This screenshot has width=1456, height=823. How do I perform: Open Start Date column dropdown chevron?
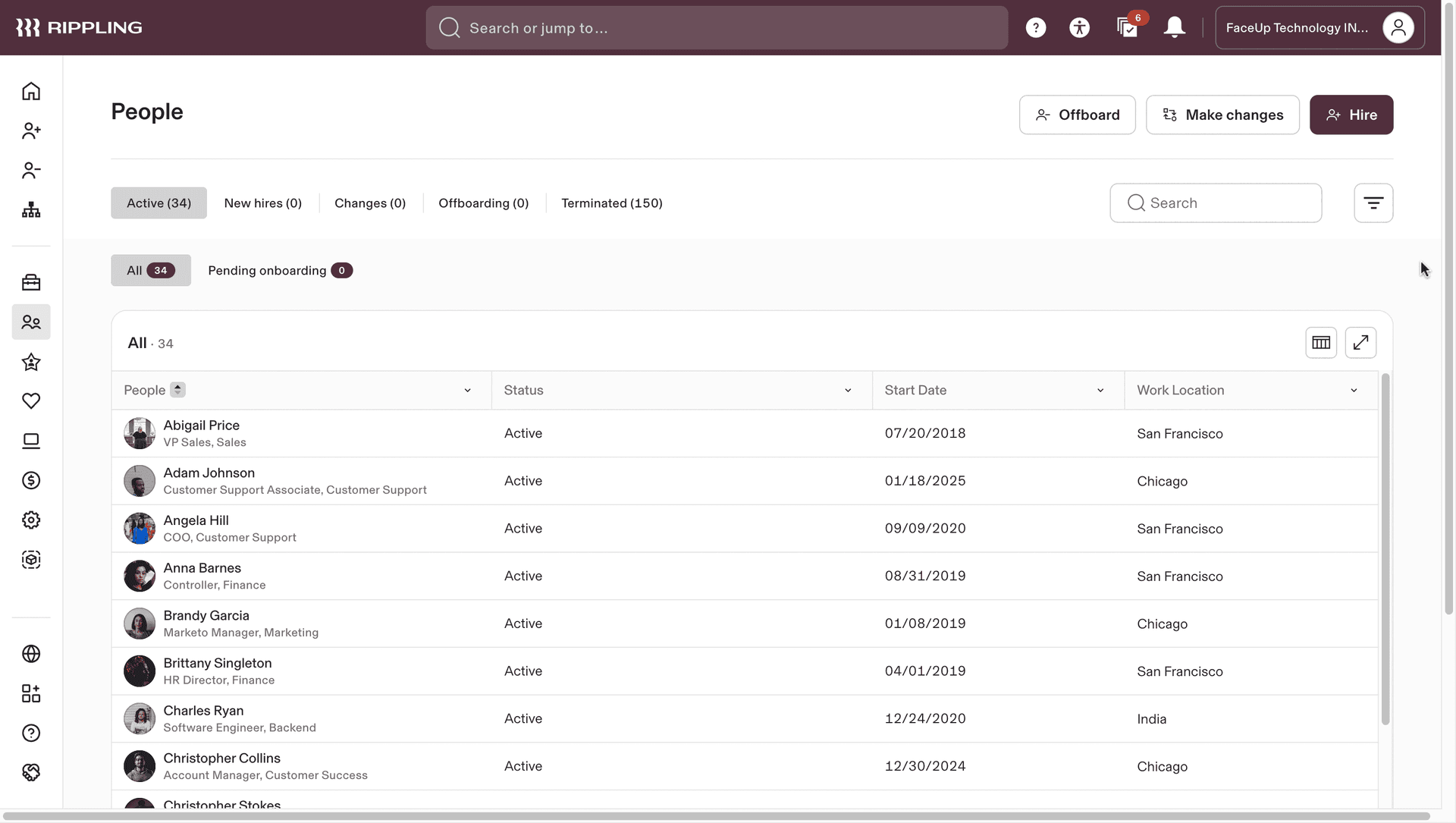pos(1100,391)
